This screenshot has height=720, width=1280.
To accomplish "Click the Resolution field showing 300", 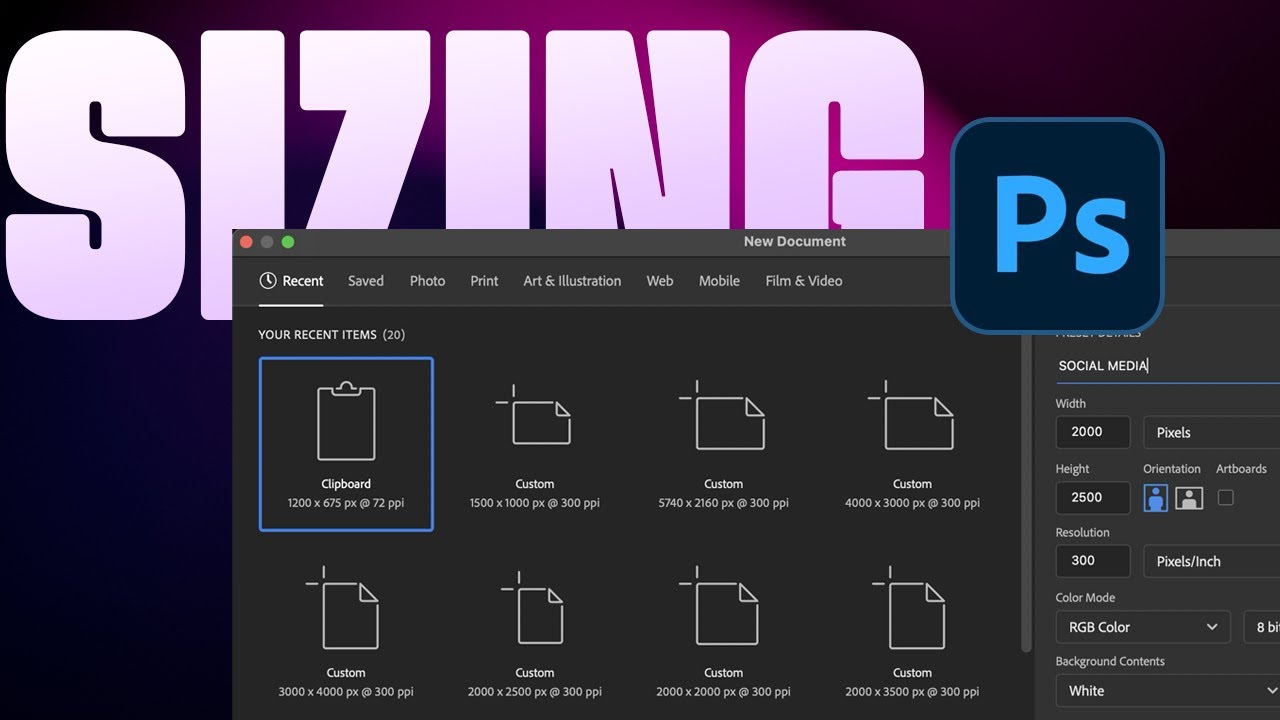I will coord(1093,561).
